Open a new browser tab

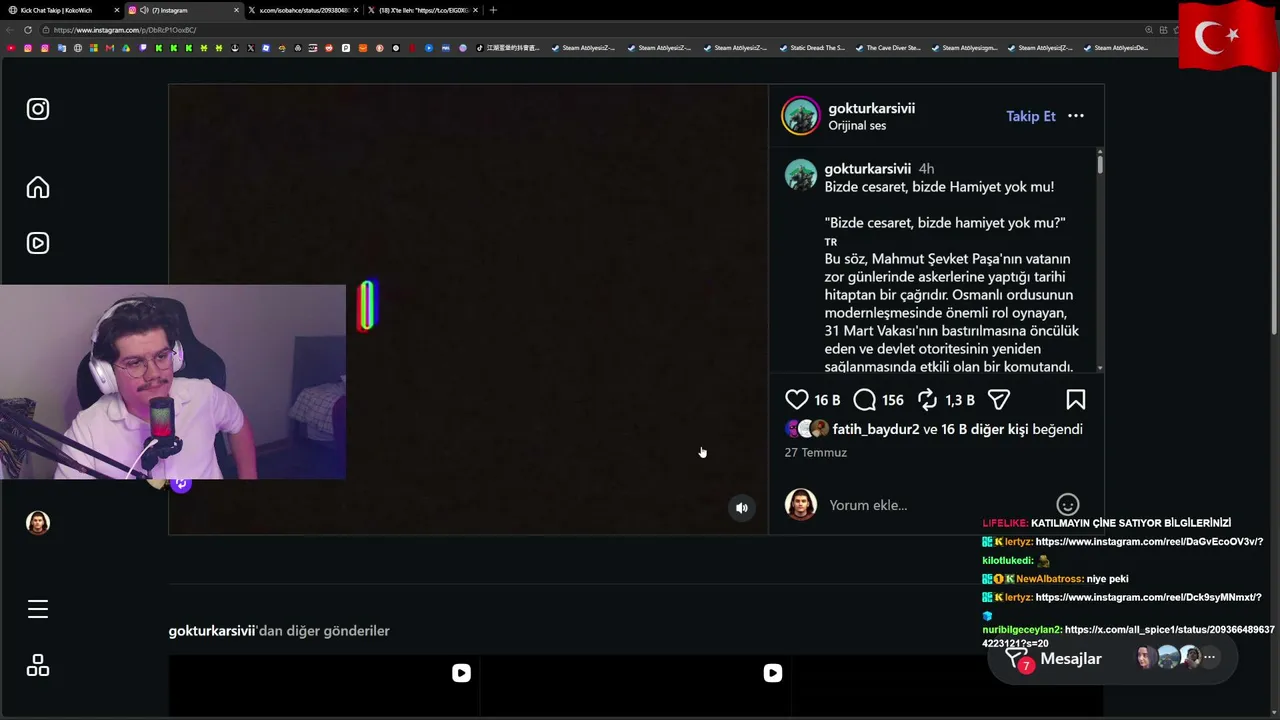[x=493, y=10]
